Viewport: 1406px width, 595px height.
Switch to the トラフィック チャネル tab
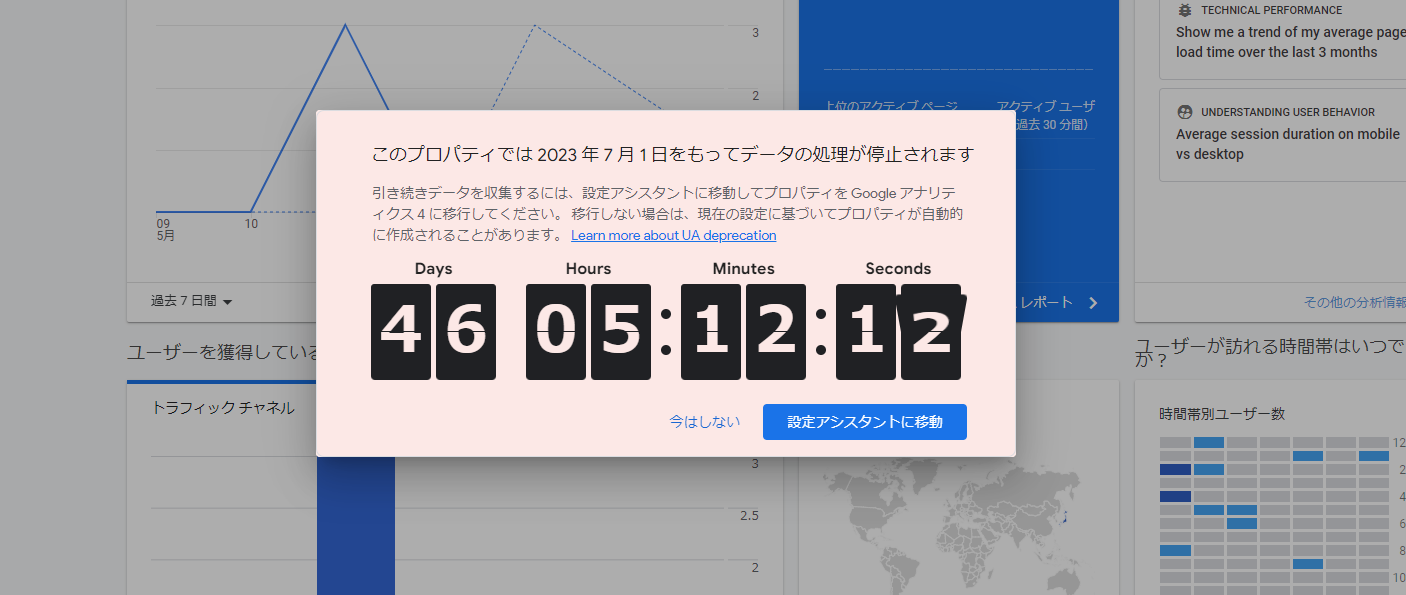point(223,408)
